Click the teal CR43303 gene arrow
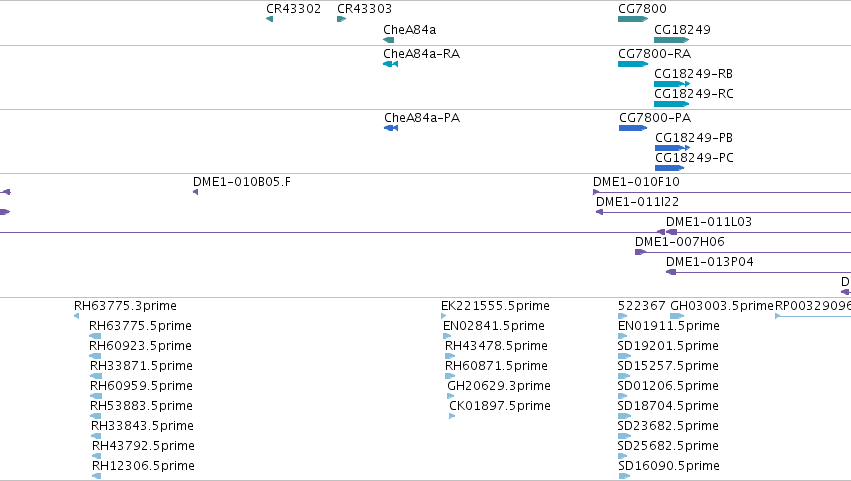 coord(341,19)
